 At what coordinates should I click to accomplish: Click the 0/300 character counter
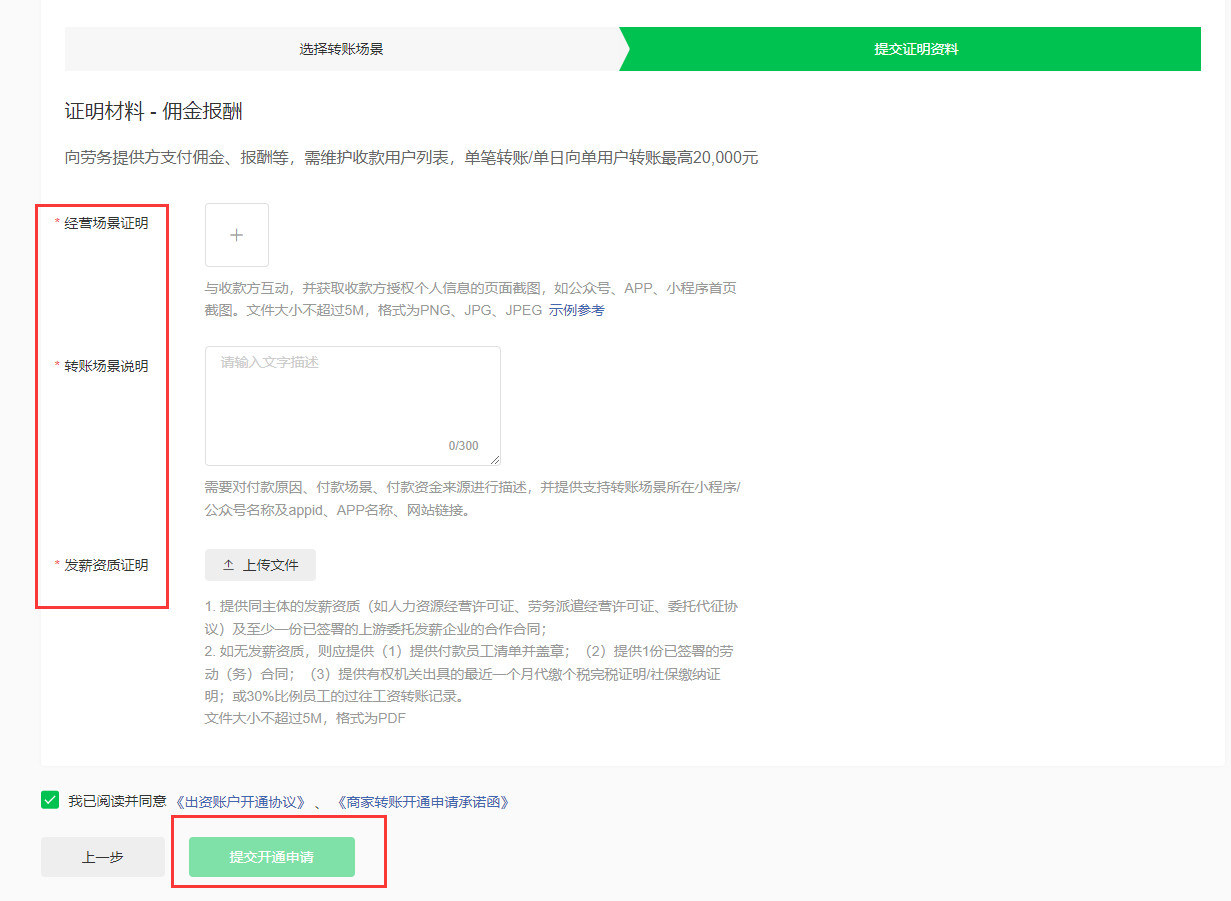[x=463, y=446]
